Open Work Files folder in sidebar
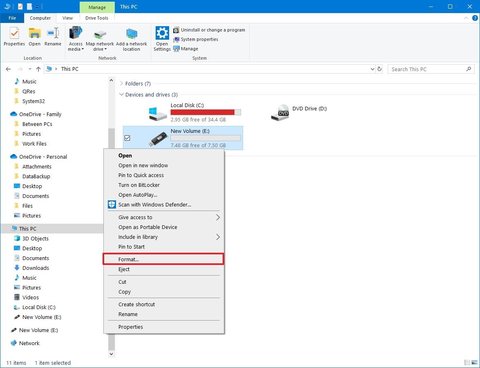This screenshot has width=480, height=368. click(x=30, y=144)
